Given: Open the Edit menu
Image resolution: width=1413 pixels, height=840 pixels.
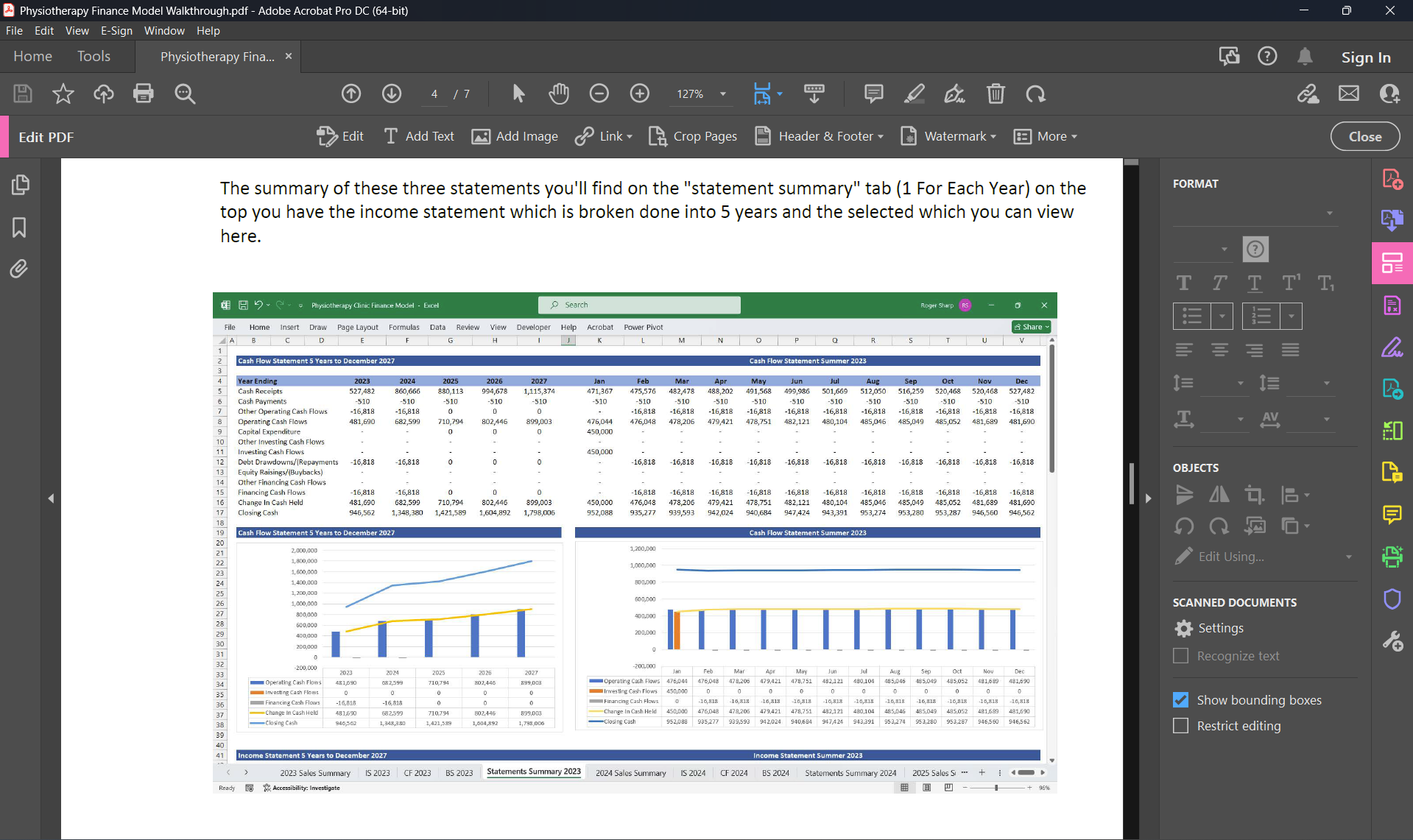Looking at the screenshot, I should click(44, 31).
